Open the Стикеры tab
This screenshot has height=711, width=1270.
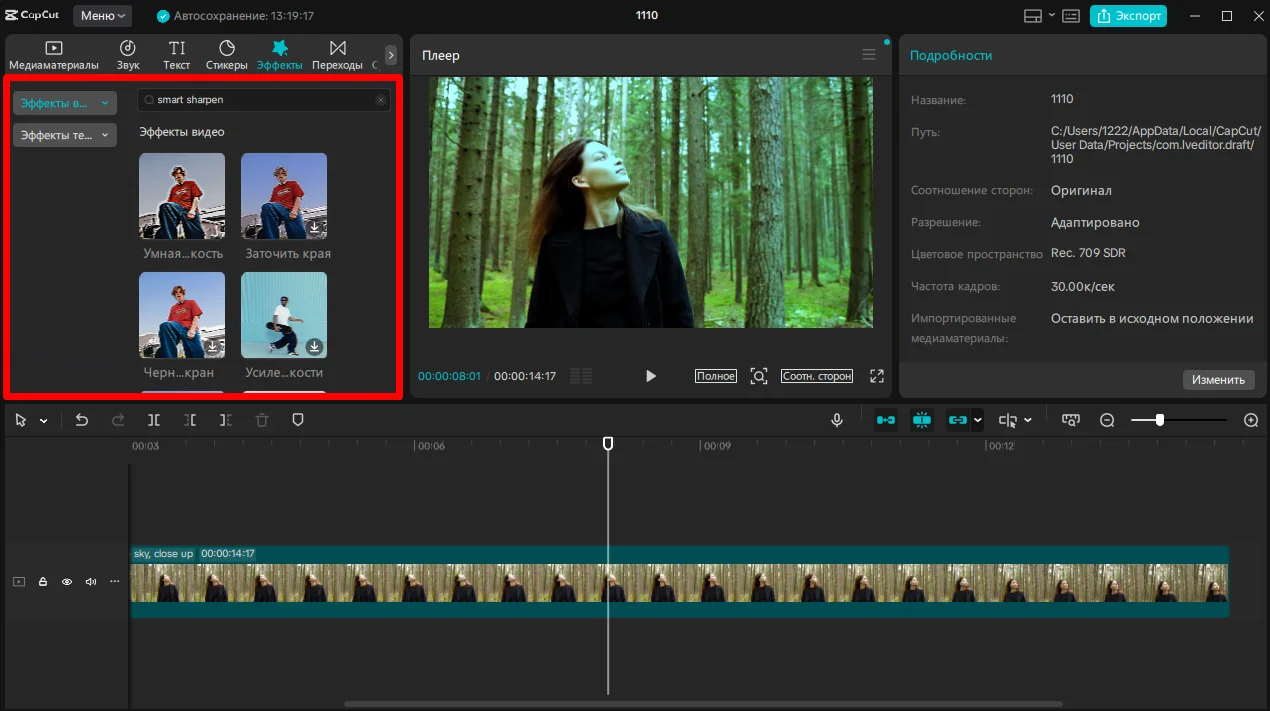226,55
